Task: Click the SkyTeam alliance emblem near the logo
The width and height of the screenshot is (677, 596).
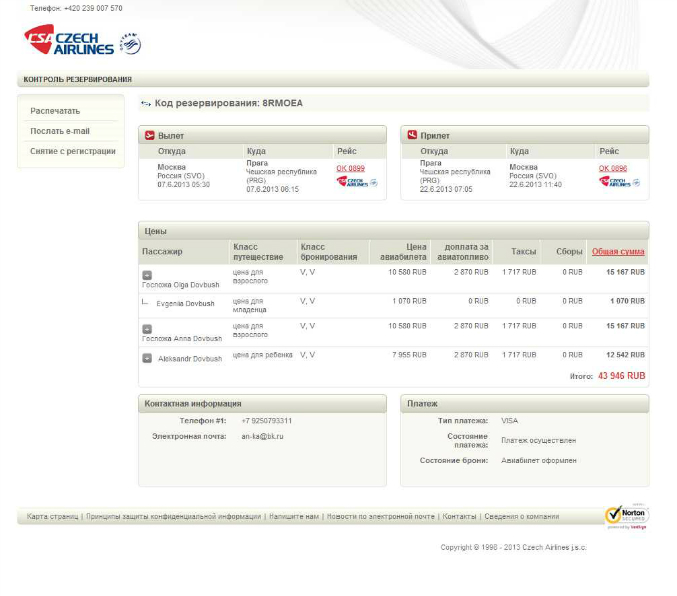Action: pyautogui.click(x=131, y=43)
